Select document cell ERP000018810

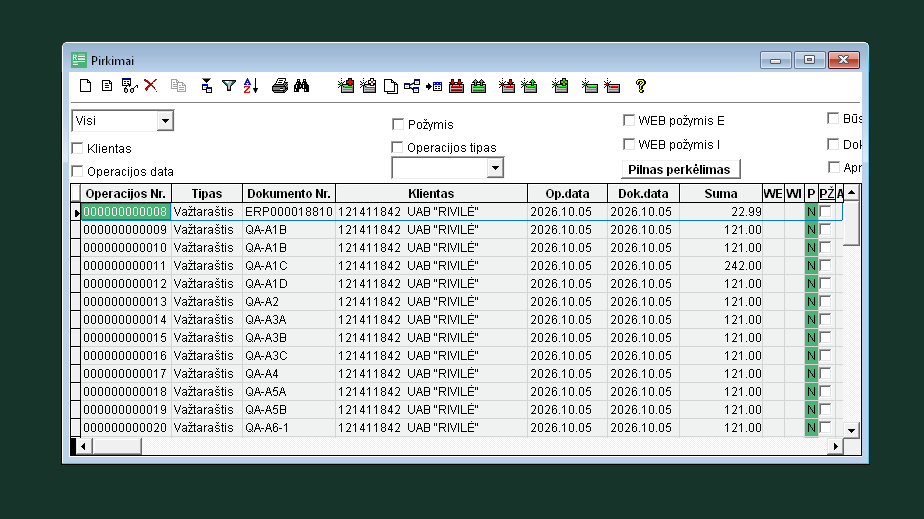pyautogui.click(x=289, y=211)
